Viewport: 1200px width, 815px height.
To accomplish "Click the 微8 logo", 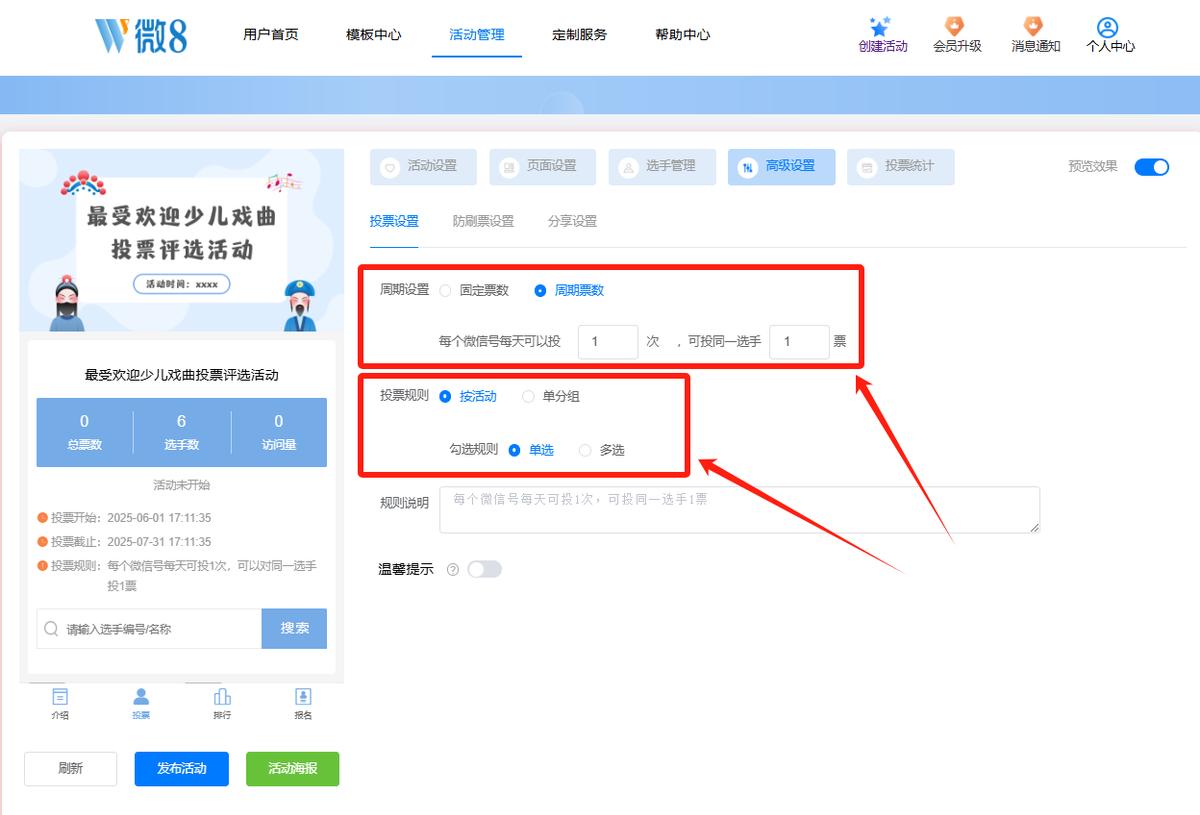I will [141, 35].
